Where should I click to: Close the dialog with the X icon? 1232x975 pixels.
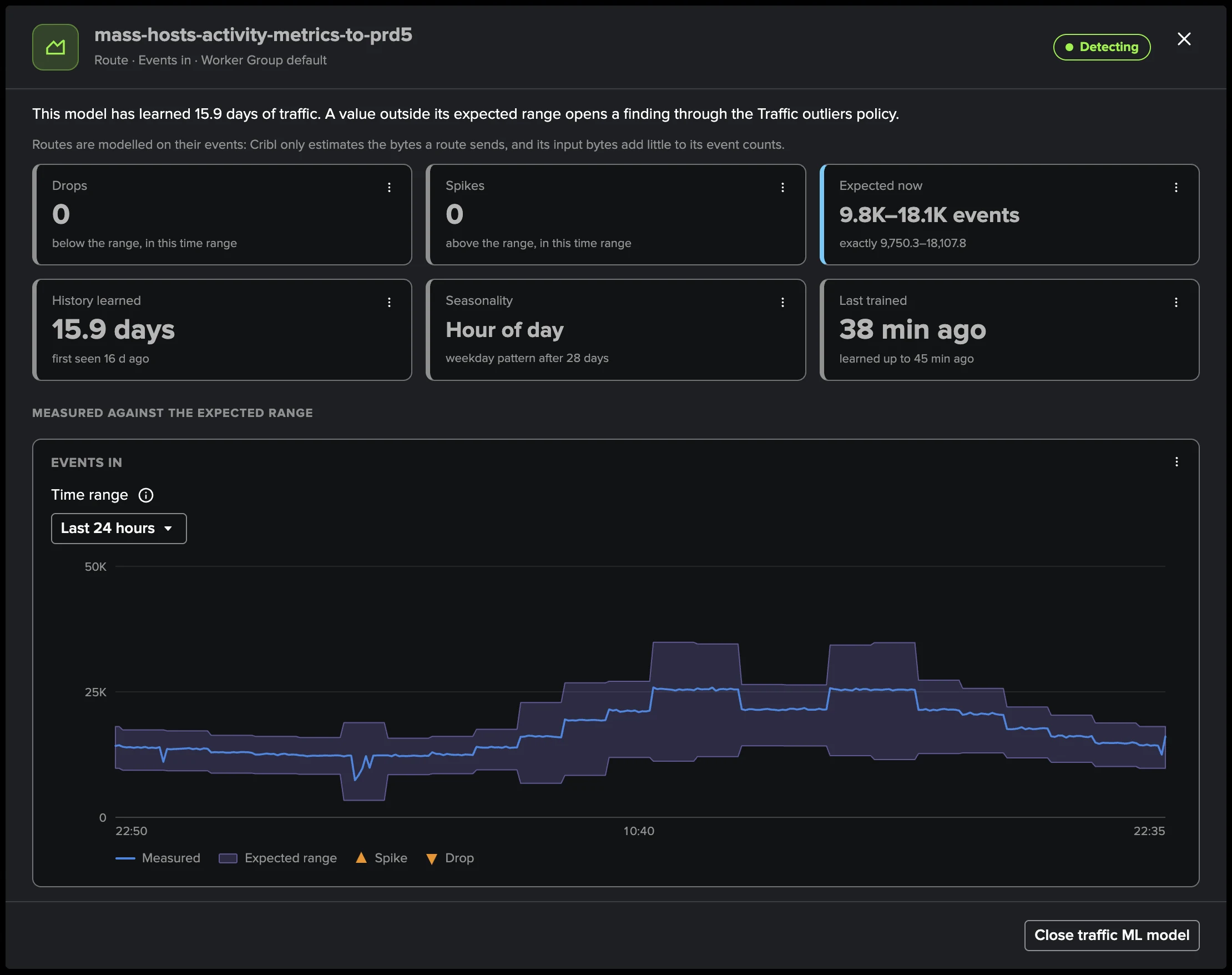[x=1184, y=39]
